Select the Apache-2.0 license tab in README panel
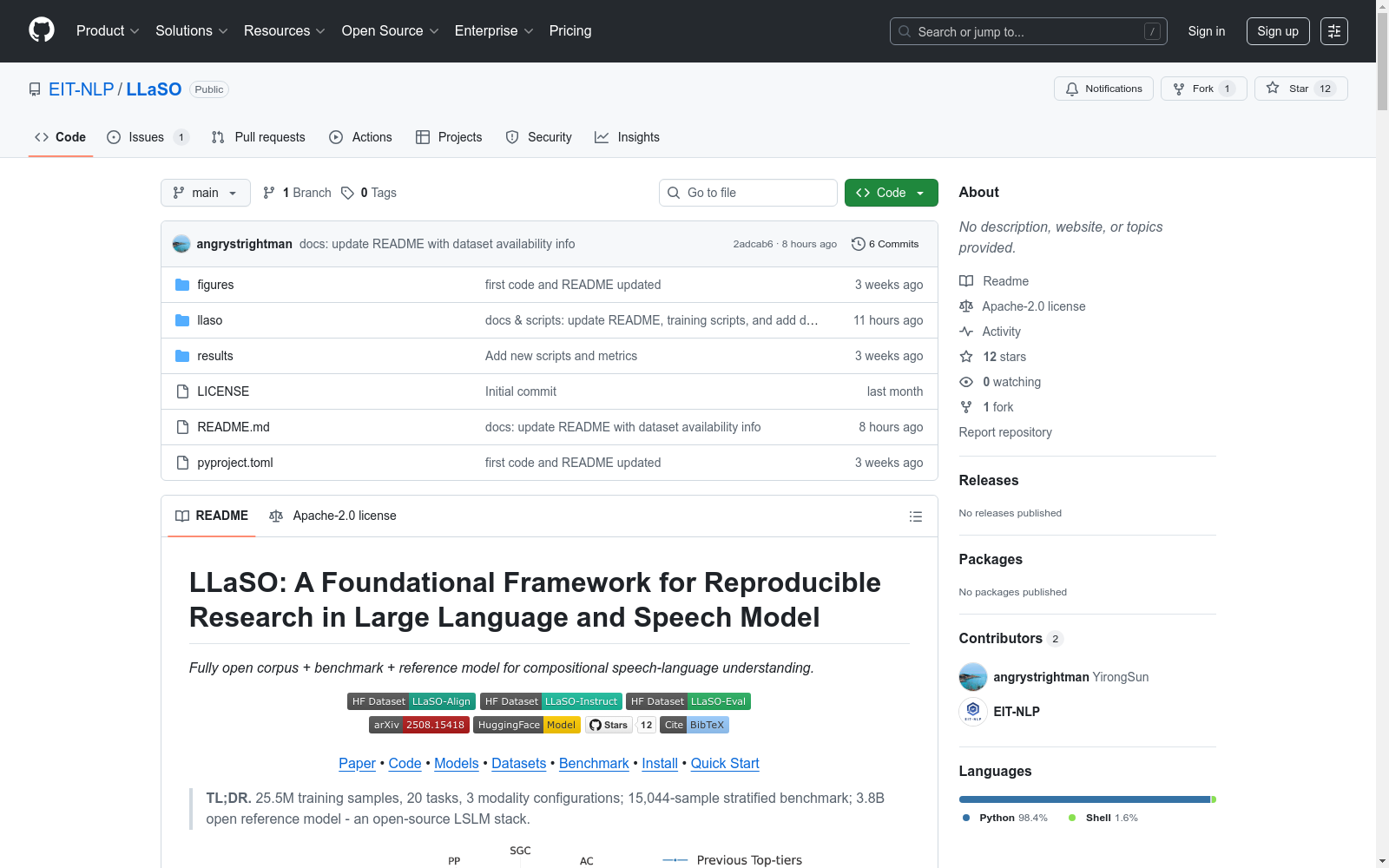Viewport: 1389px width, 868px height. coord(332,516)
